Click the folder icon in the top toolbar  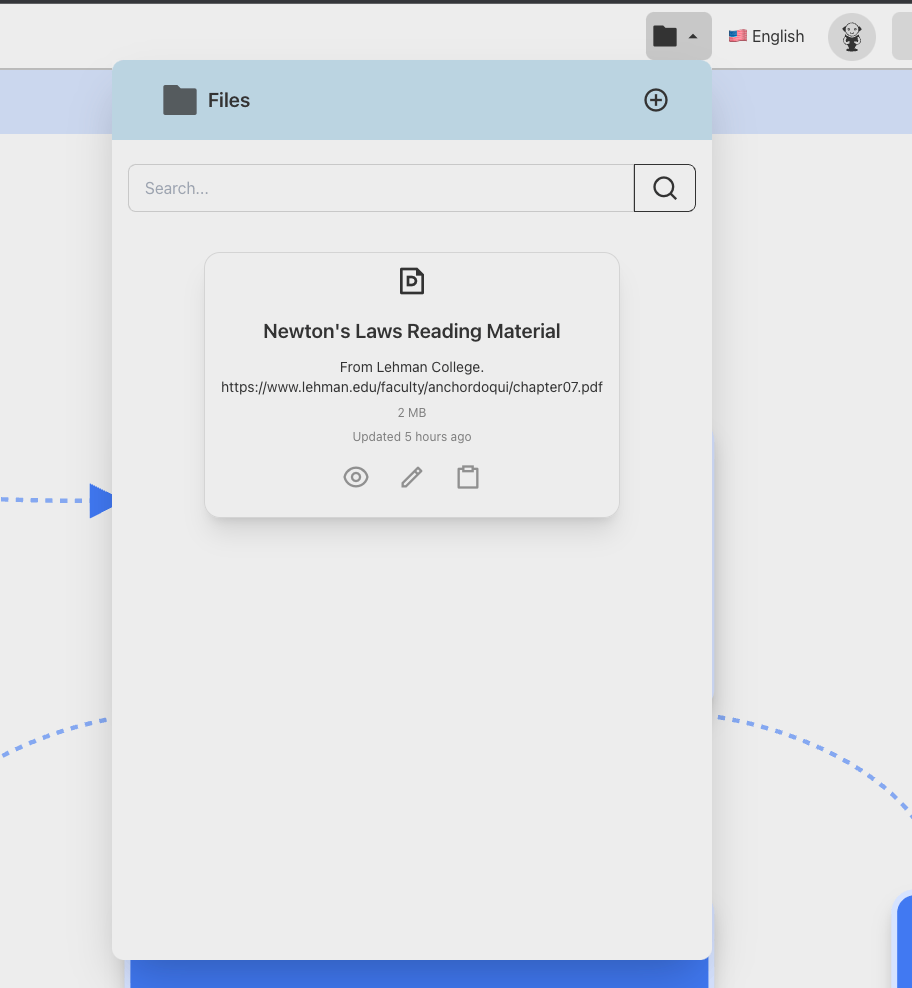click(665, 36)
